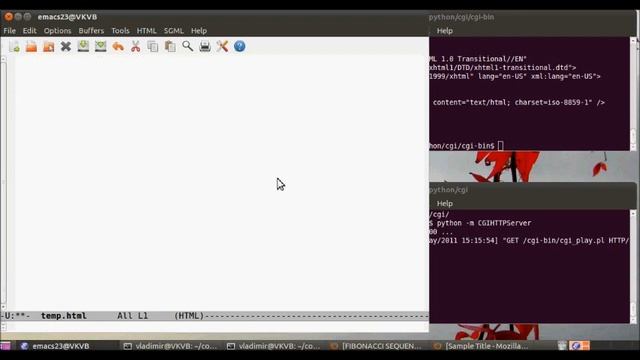Click the cgi-bin$ terminal prompt line
This screenshot has width=640, height=360.
point(467,146)
